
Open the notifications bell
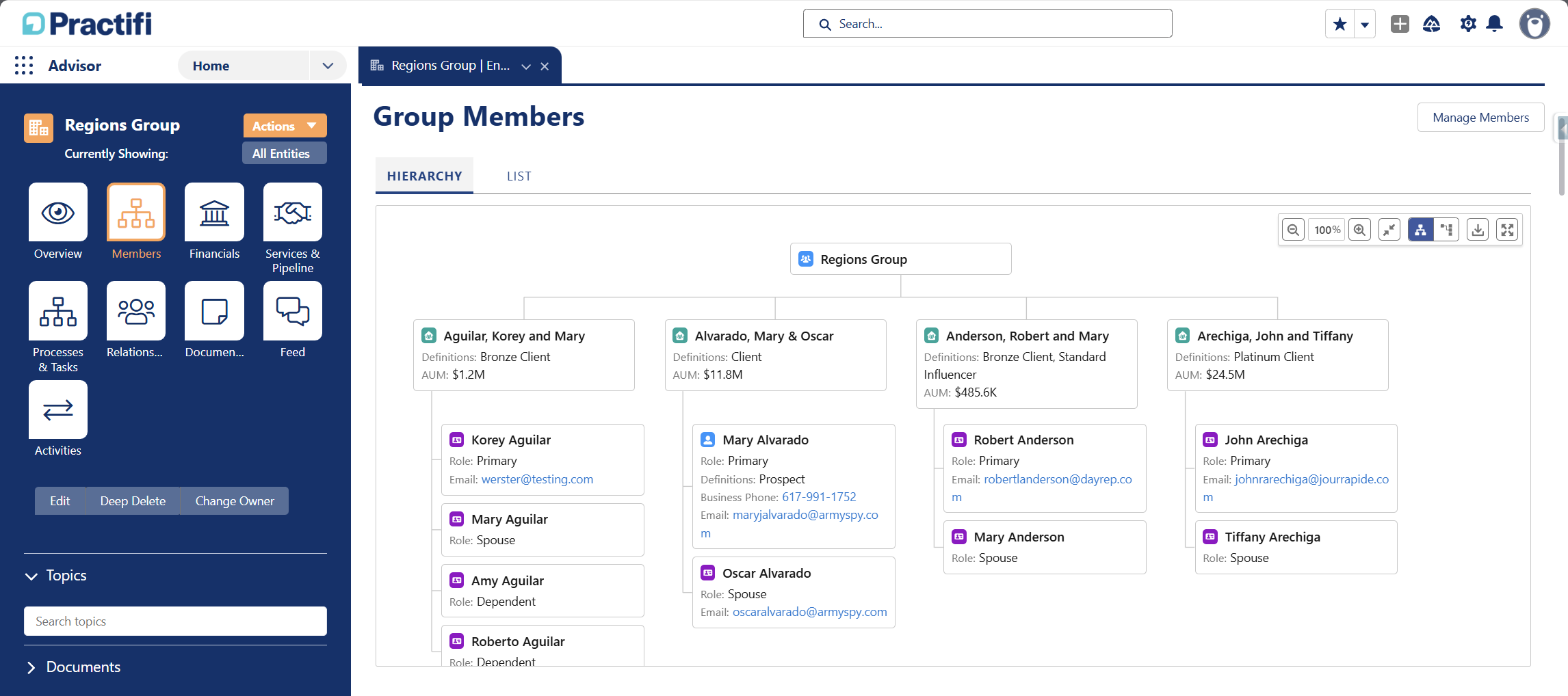(x=1495, y=24)
